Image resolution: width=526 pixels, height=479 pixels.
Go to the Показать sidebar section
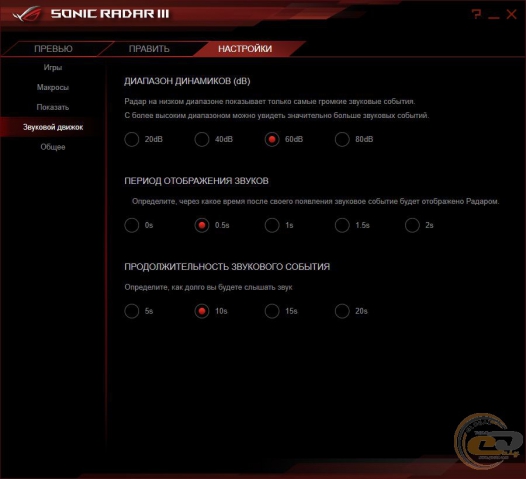[x=53, y=107]
